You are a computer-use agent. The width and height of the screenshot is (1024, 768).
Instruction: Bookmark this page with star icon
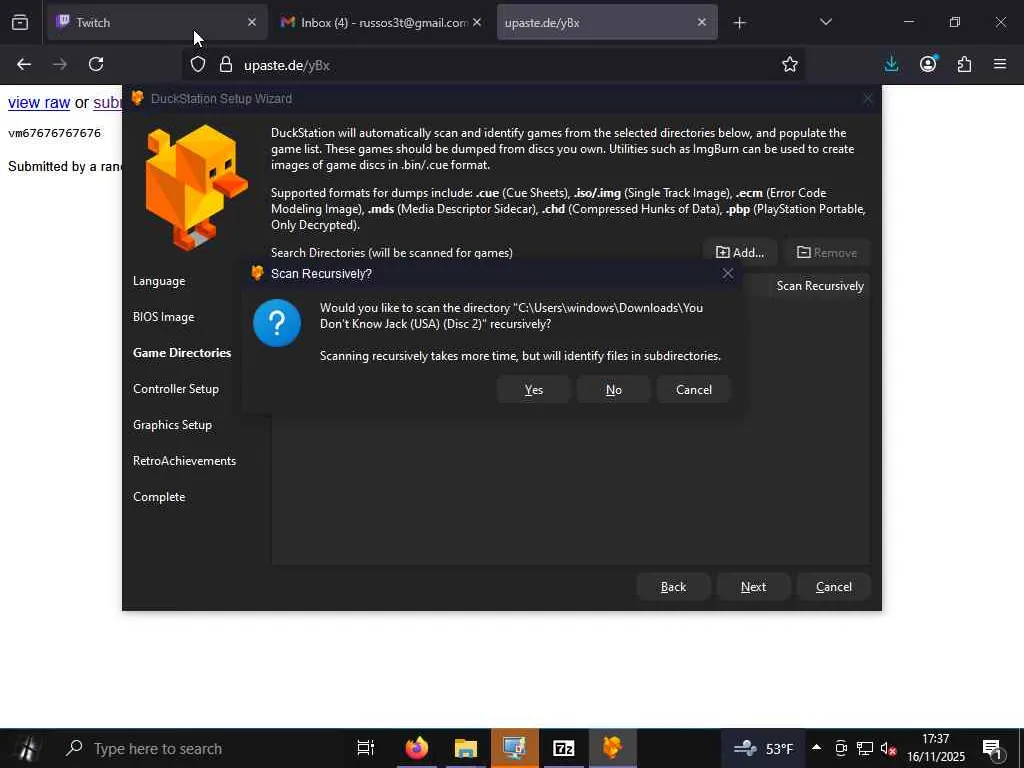pyautogui.click(x=790, y=65)
